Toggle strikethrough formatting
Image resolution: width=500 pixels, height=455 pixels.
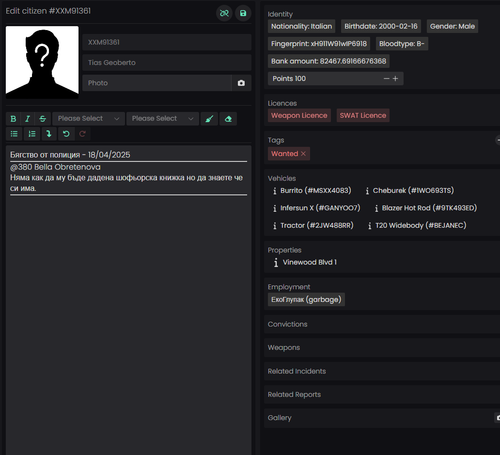(43, 119)
